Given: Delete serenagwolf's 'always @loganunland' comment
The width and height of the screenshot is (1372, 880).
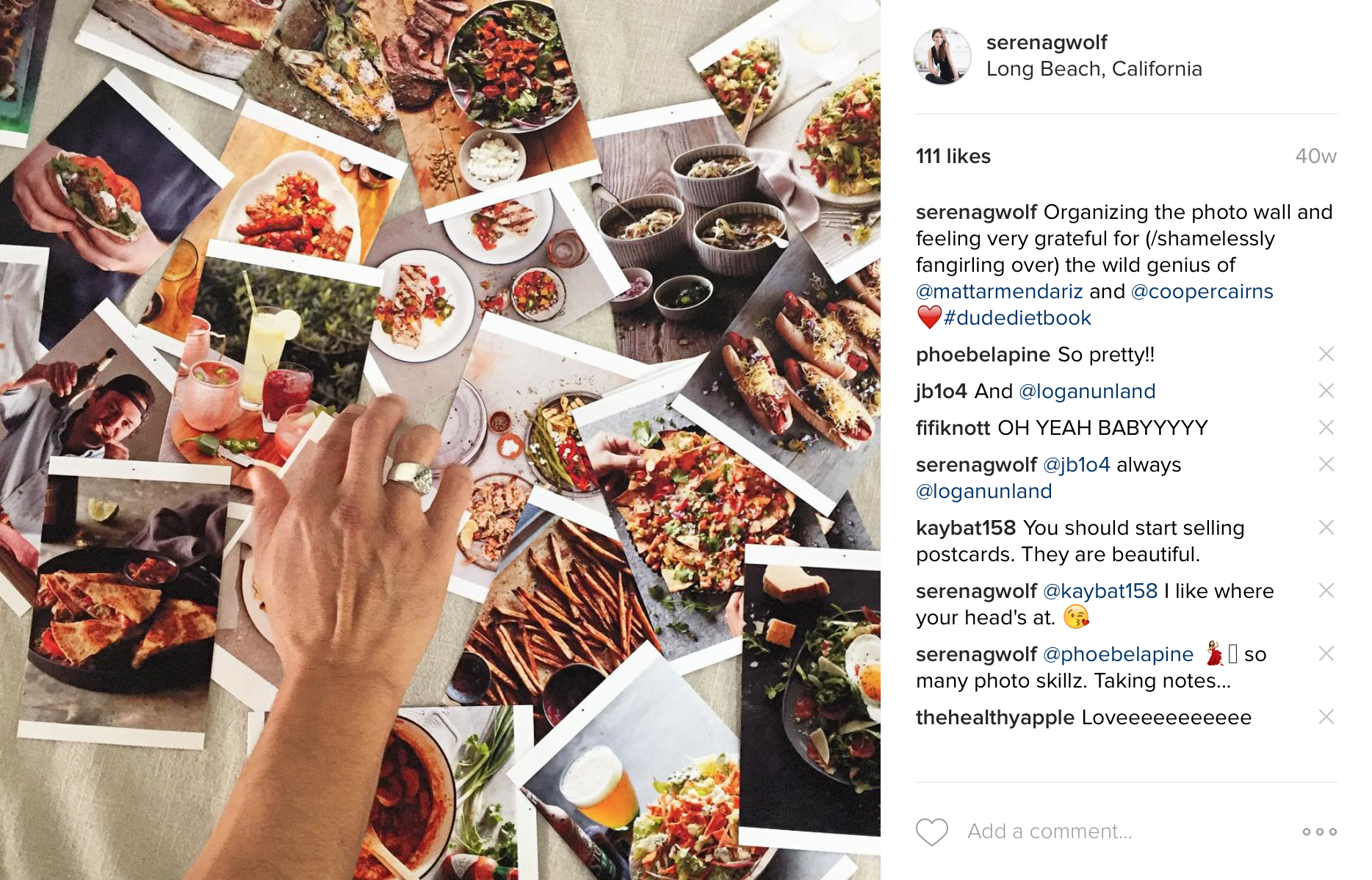Looking at the screenshot, I should [1326, 464].
